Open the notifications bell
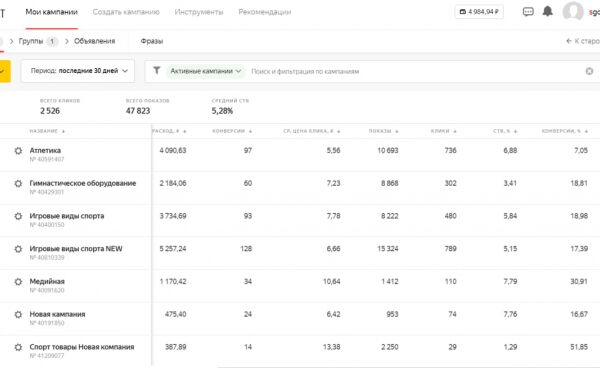This screenshot has width=600, height=368. 548,11
